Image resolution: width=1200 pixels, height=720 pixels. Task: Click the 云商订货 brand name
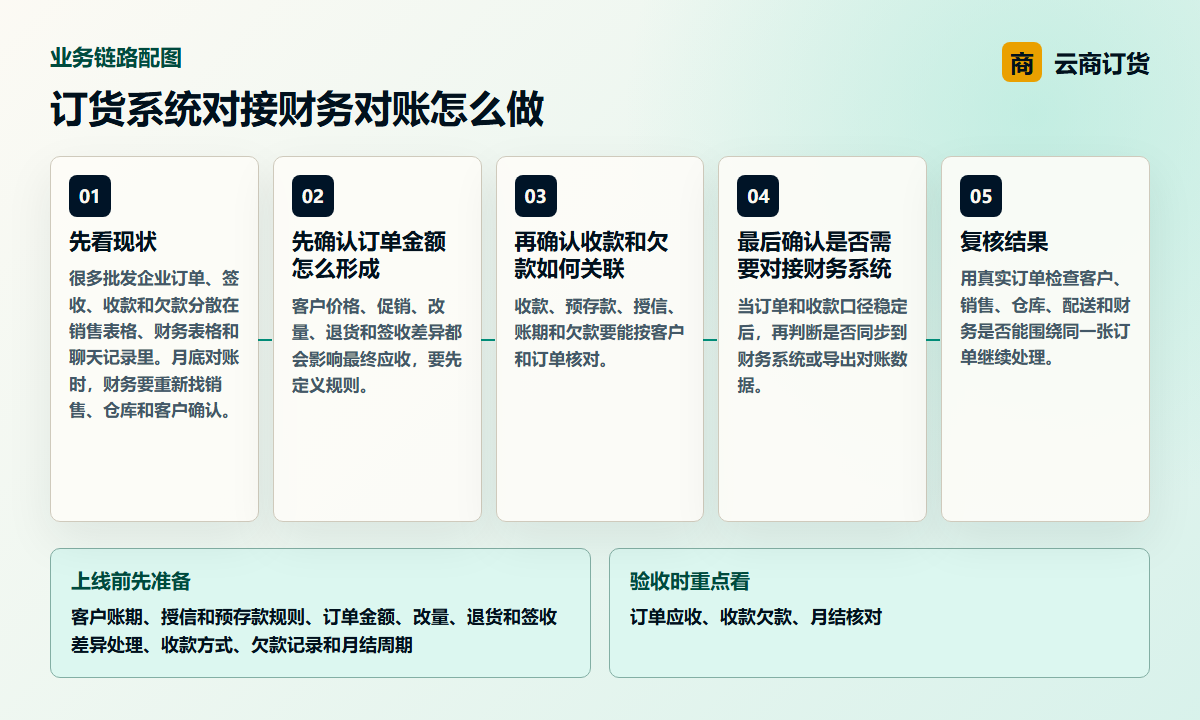(x=1102, y=64)
